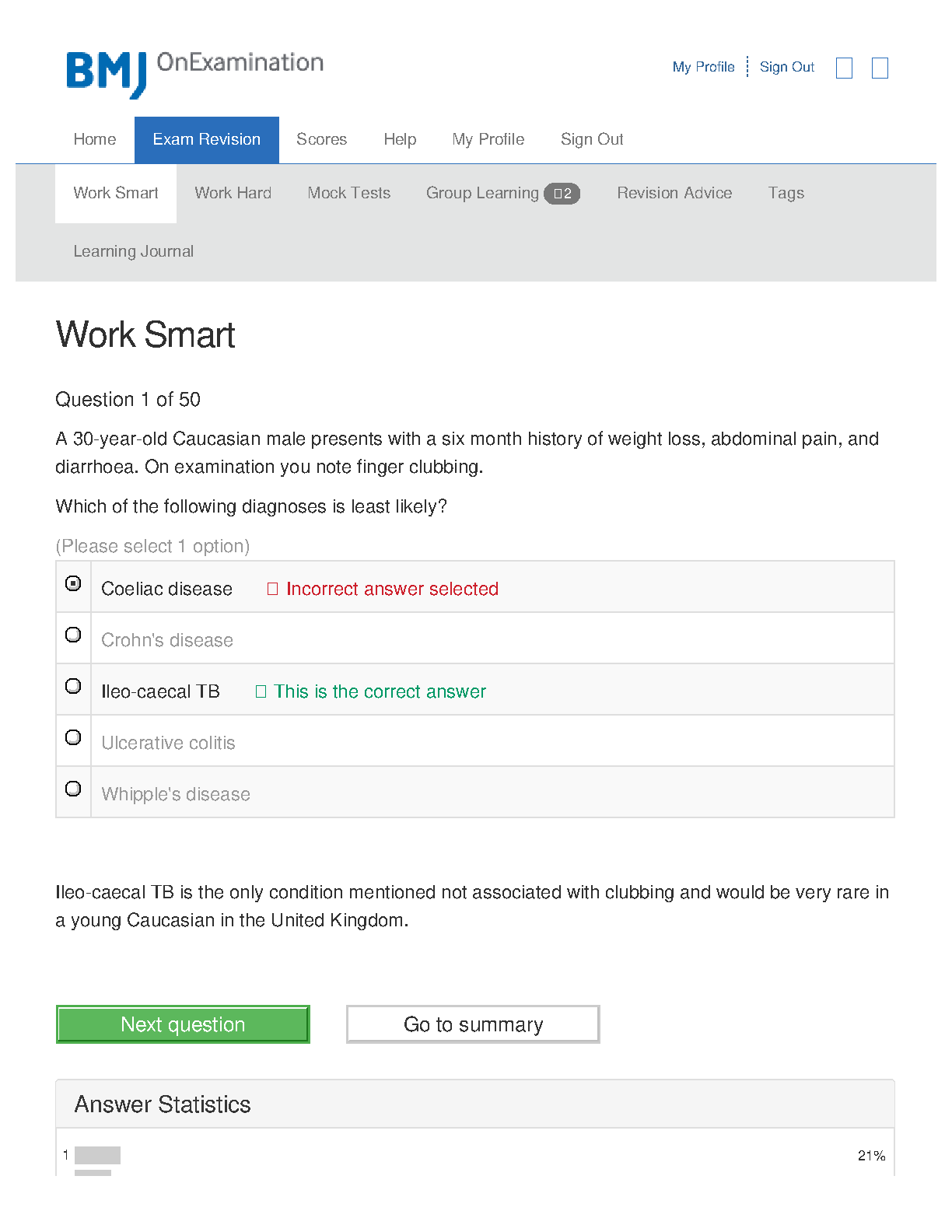952x1232 pixels.
Task: Pick the Ulcerative colitis radio button
Action: click(73, 737)
